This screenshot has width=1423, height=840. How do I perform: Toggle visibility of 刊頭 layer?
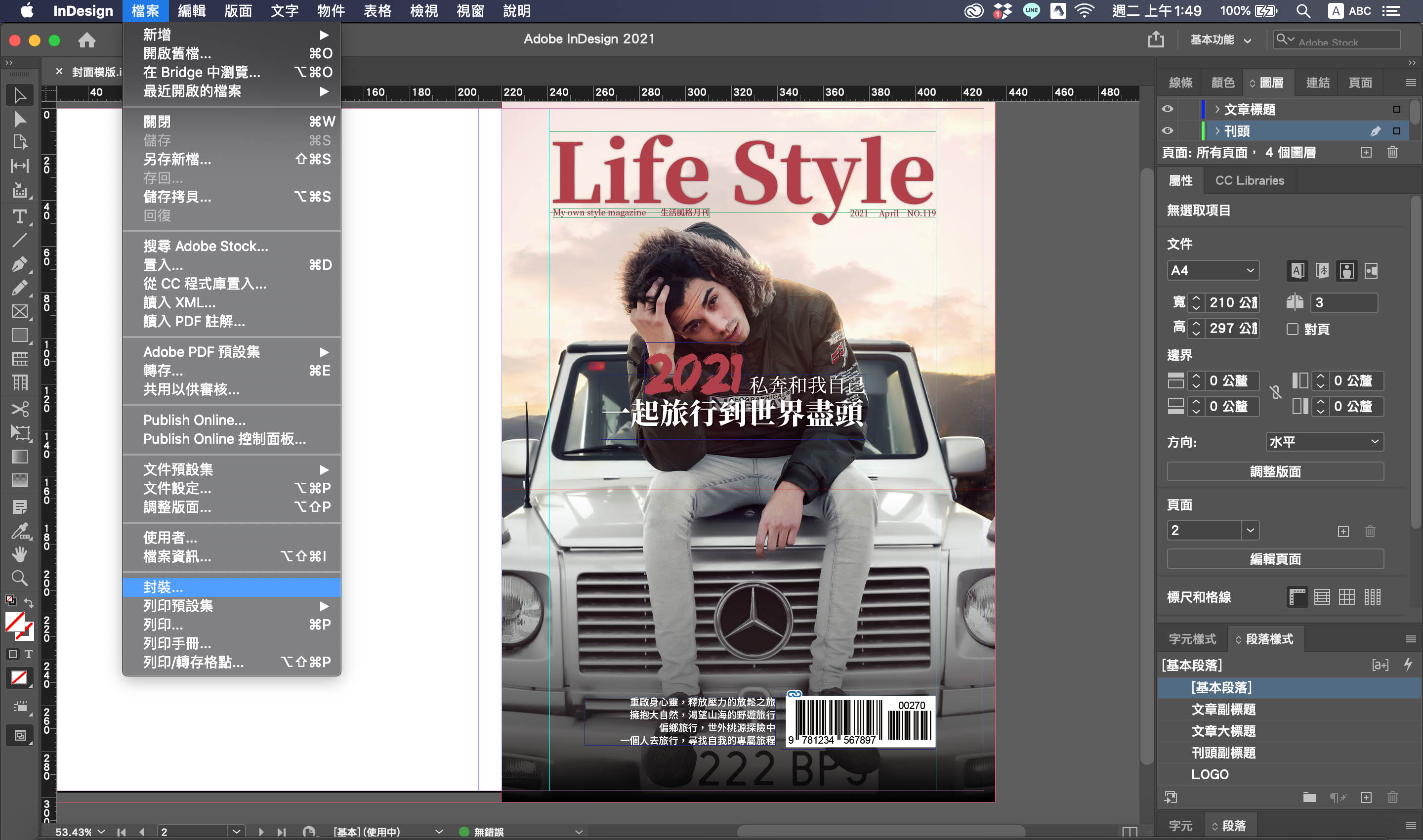point(1167,131)
